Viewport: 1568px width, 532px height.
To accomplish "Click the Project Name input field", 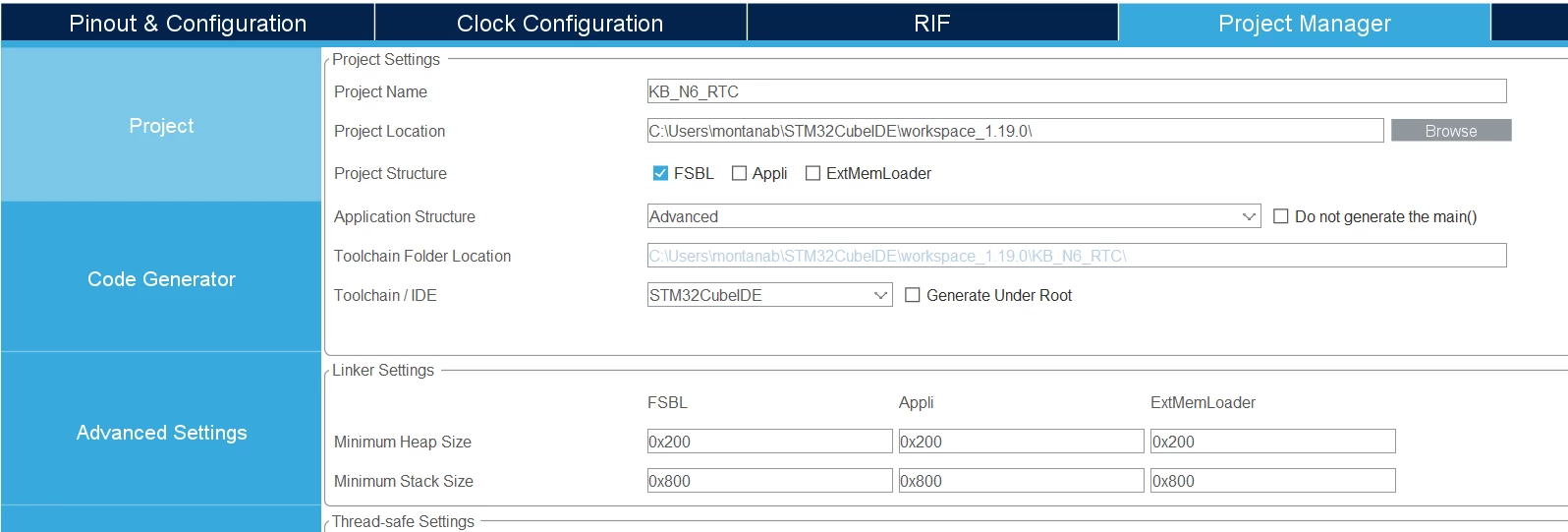I will [1077, 91].
